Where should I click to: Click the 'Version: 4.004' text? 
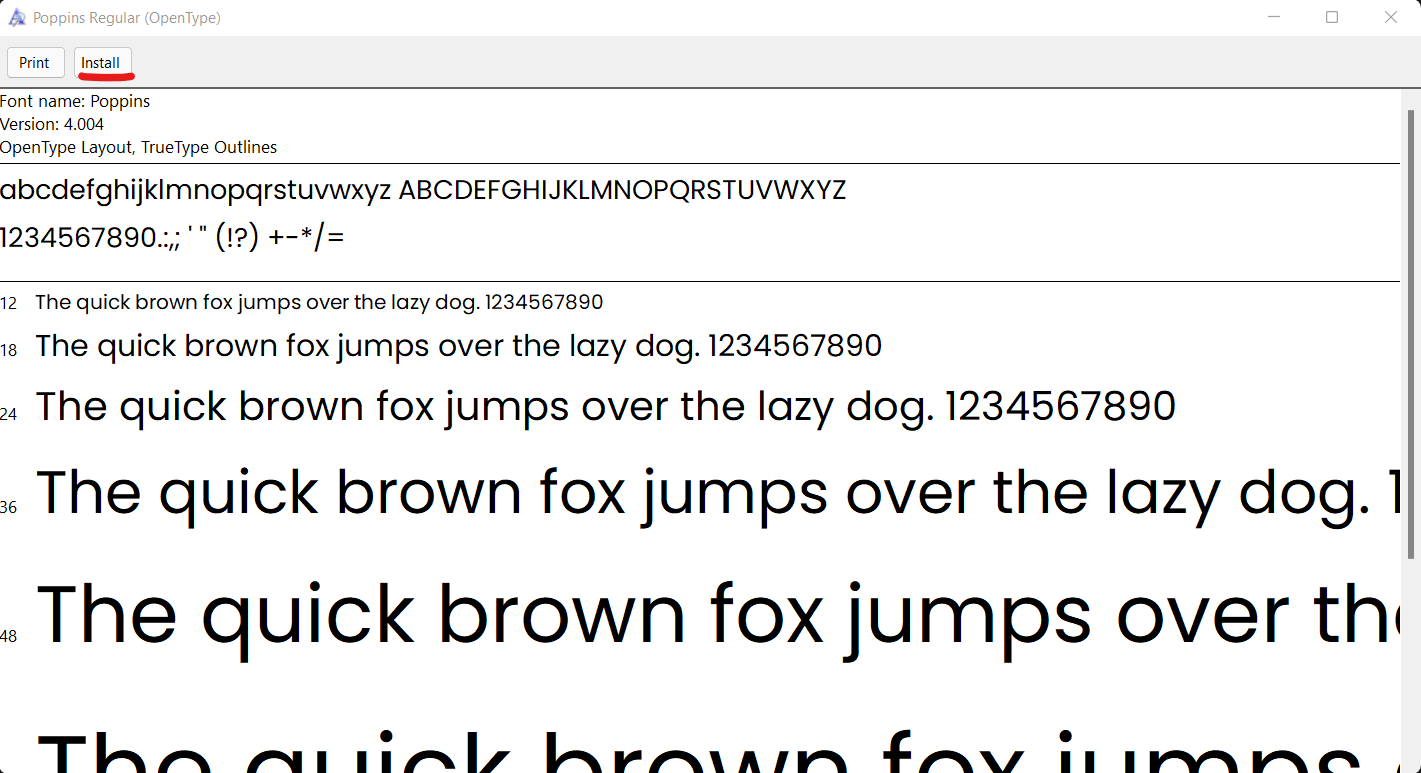[x=52, y=124]
